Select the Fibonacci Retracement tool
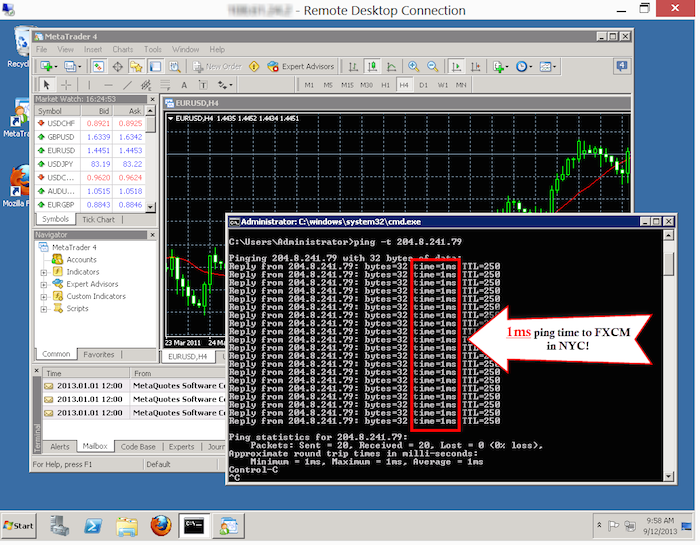Image resolution: width=700 pixels, height=545 pixels. (165, 84)
